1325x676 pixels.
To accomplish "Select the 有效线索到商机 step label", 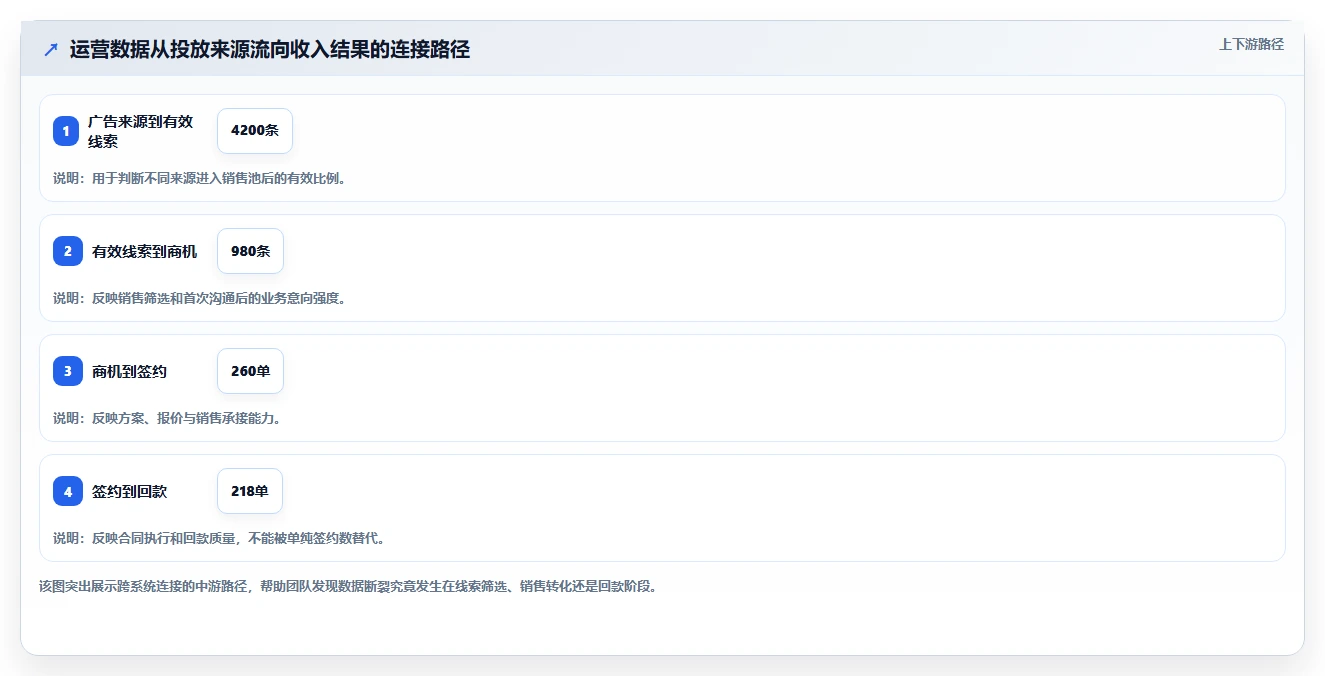I will pyautogui.click(x=145, y=252).
